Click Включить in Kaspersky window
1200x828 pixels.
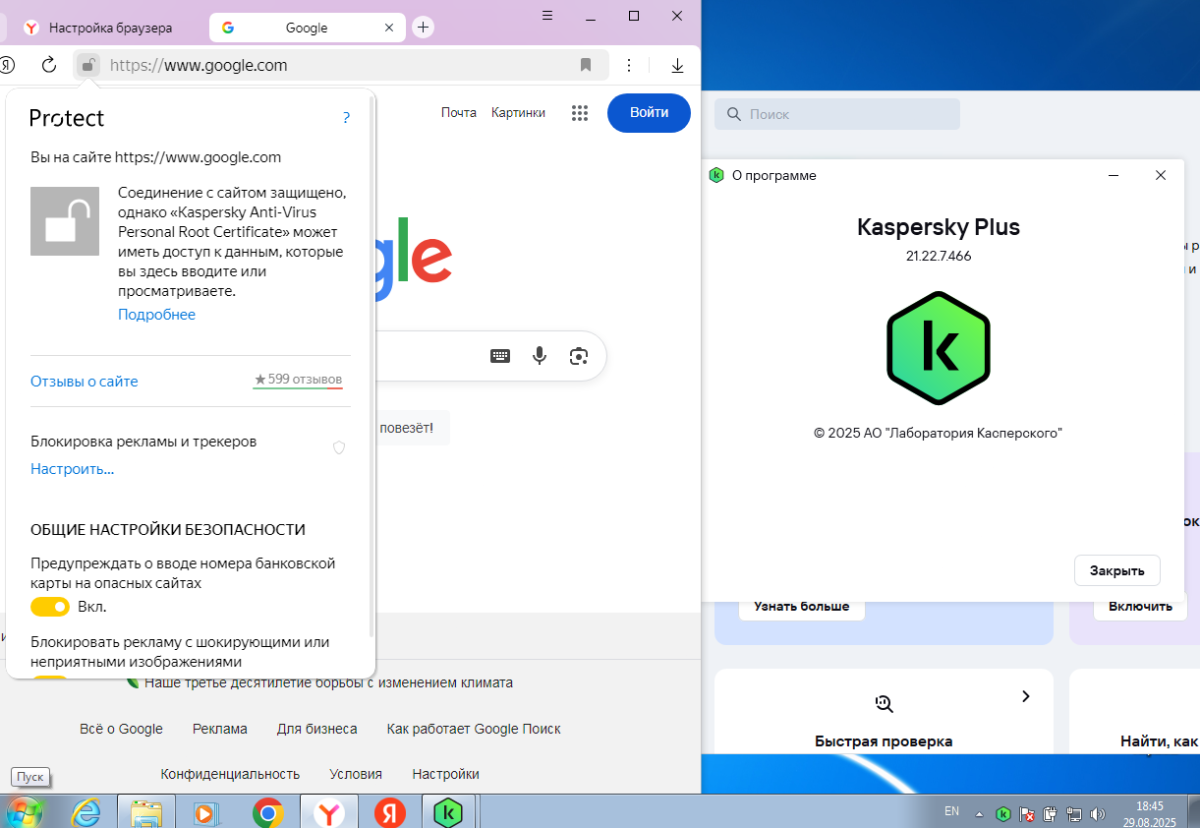tap(1140, 606)
